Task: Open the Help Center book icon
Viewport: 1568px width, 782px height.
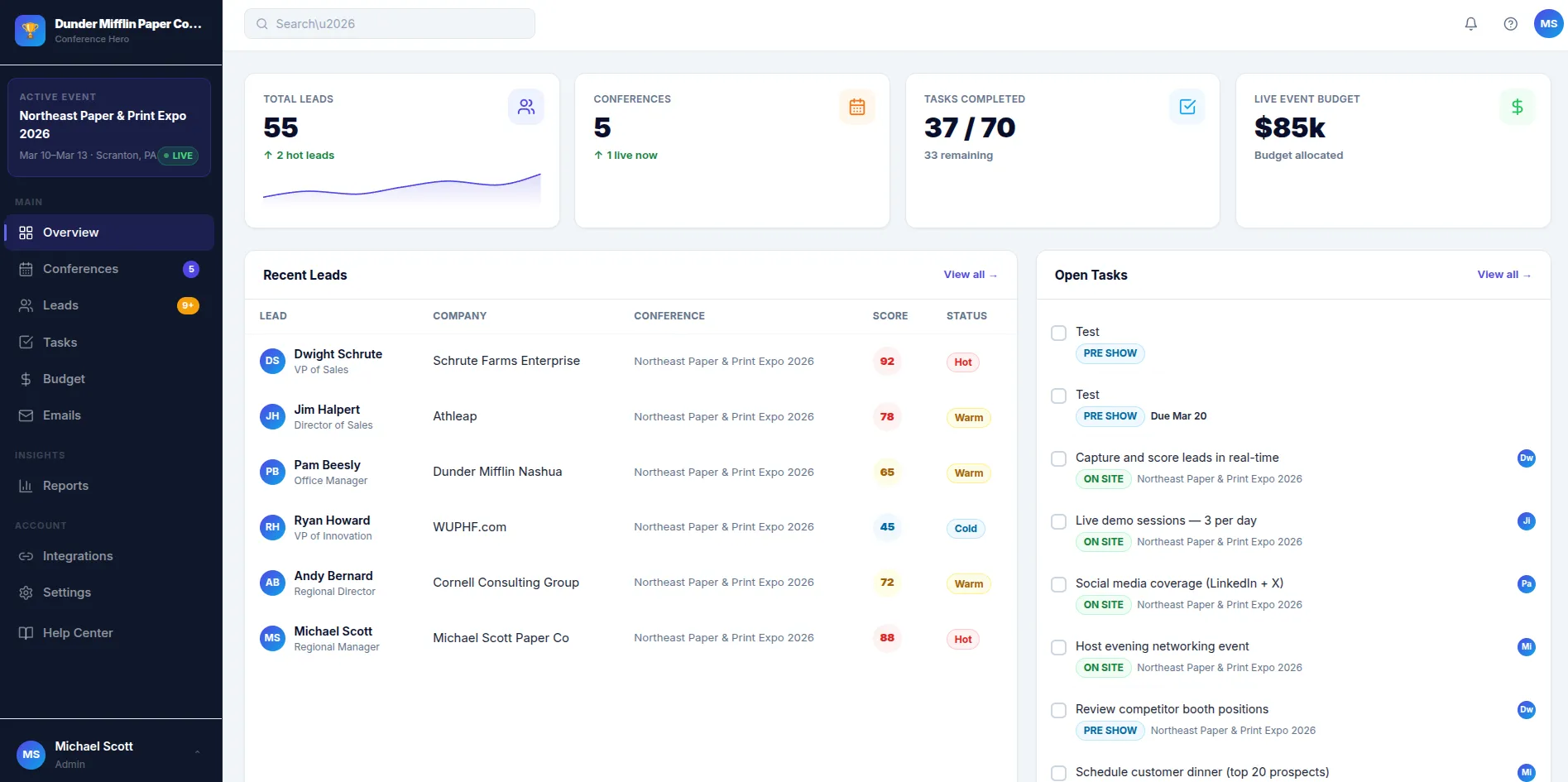Action: 26,632
